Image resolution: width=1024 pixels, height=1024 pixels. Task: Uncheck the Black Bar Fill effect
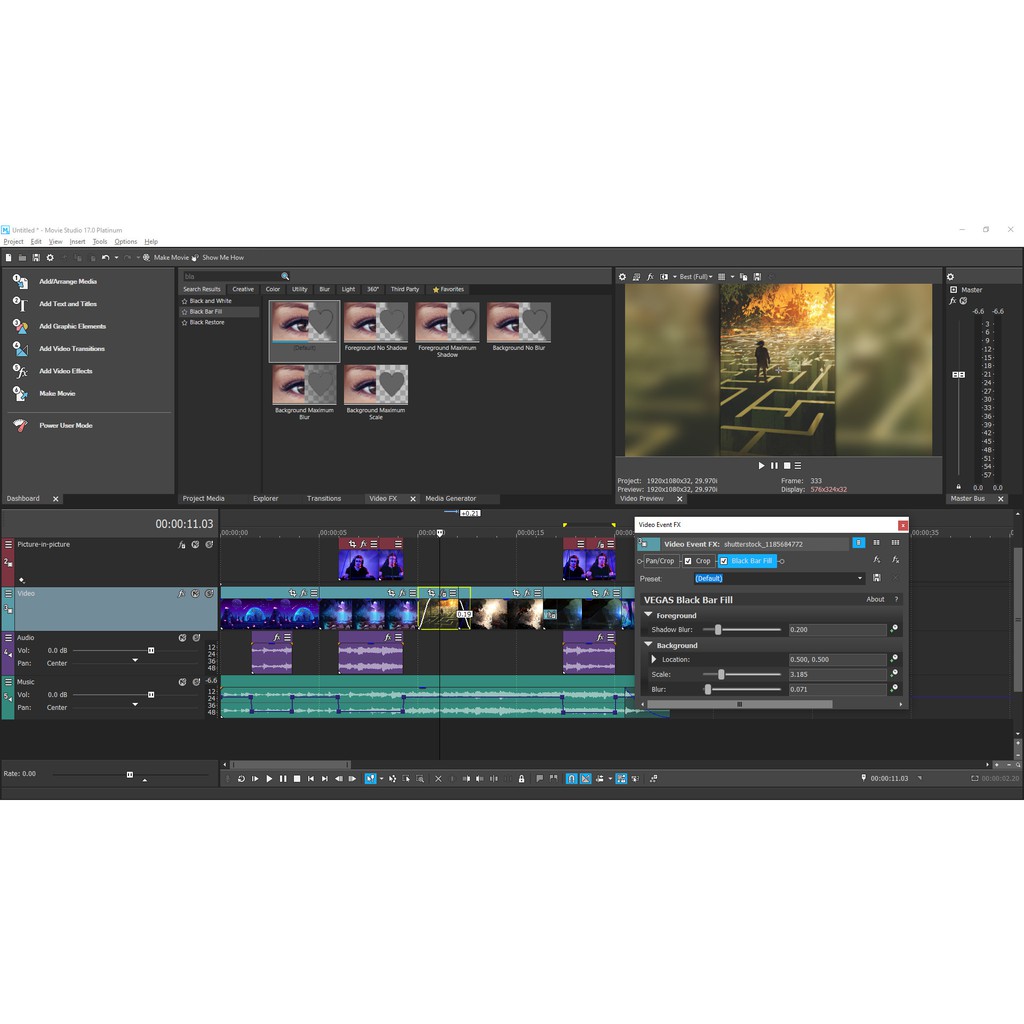[724, 561]
